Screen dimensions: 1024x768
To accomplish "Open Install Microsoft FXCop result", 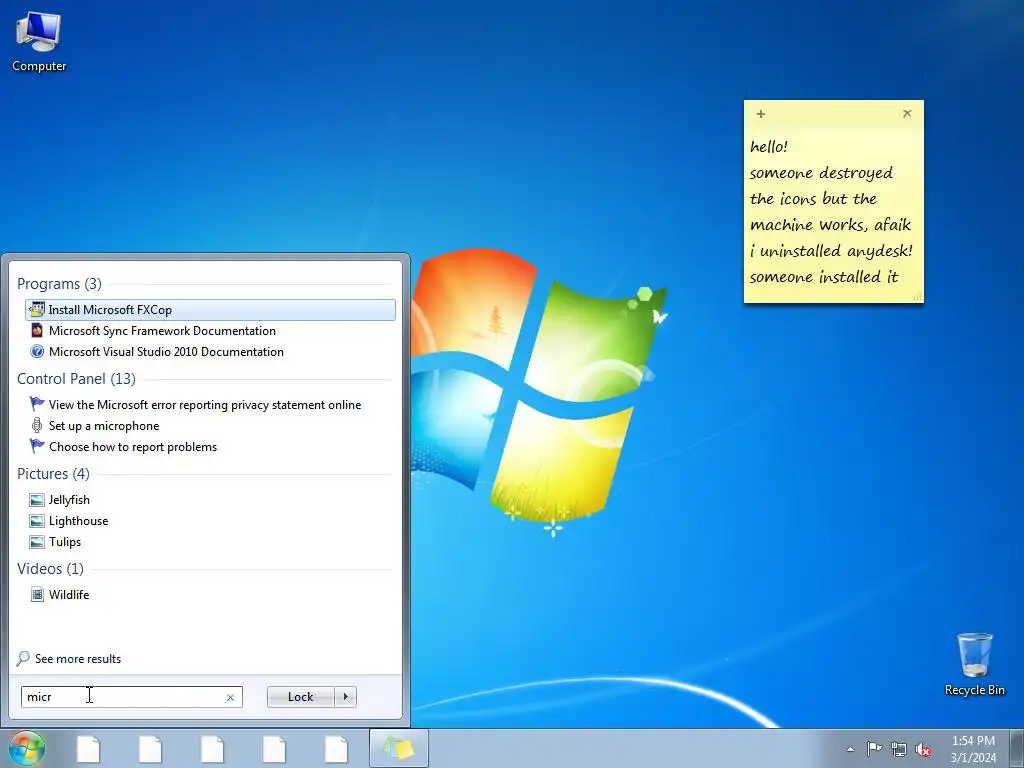I will coord(210,310).
